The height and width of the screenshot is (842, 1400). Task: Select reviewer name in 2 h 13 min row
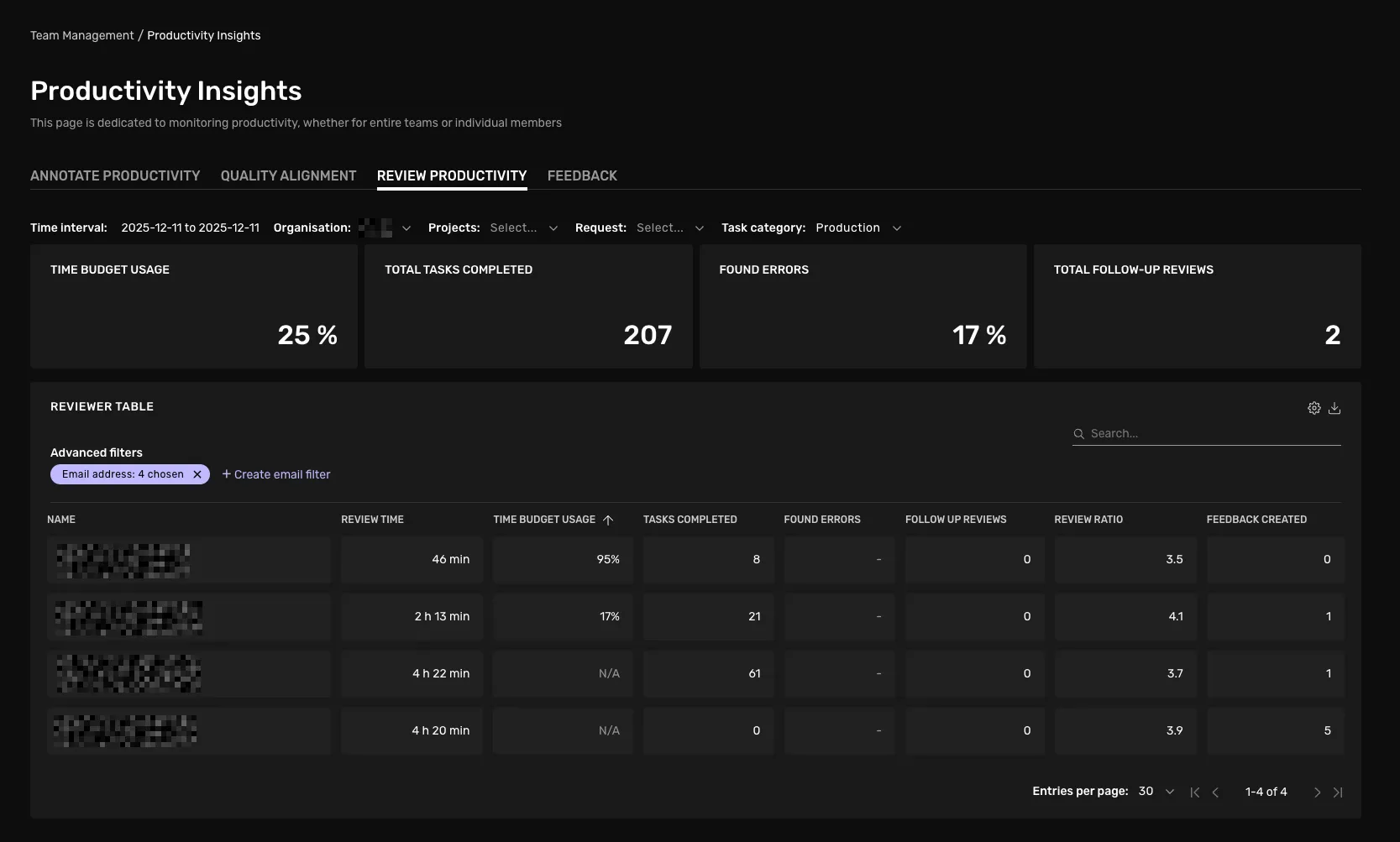(128, 617)
